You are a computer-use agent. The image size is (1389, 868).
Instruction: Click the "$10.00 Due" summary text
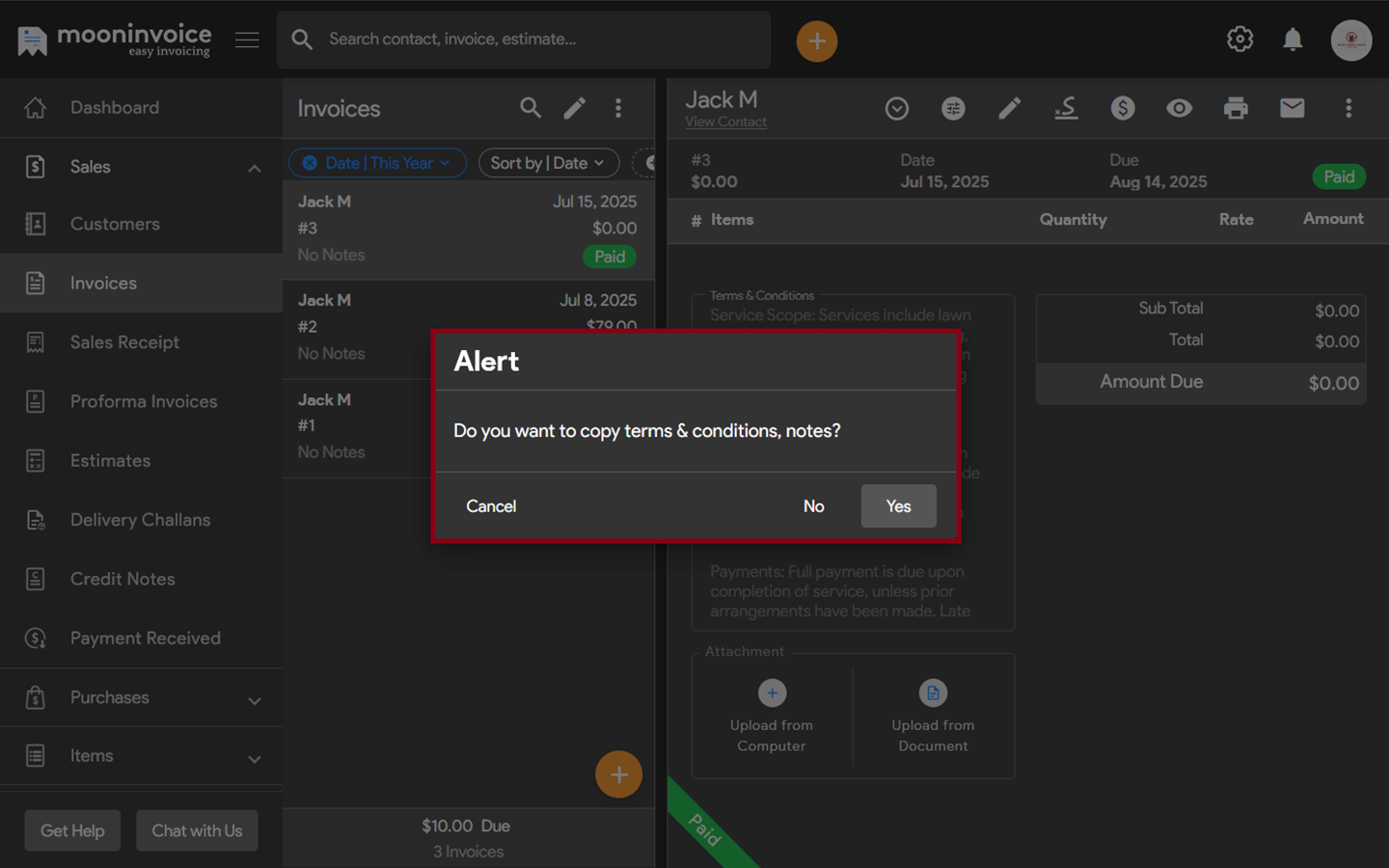pyautogui.click(x=466, y=826)
